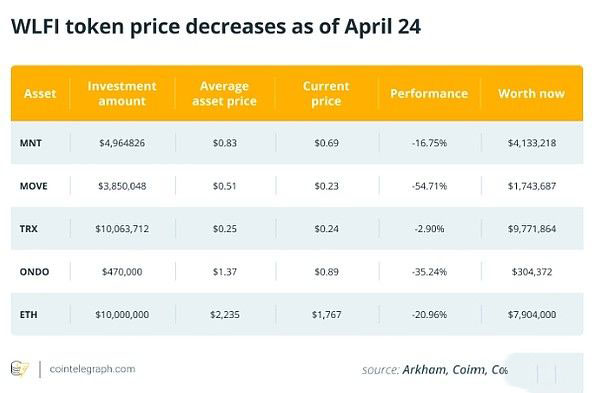
Task: Click the Worth now column header
Action: (x=531, y=94)
